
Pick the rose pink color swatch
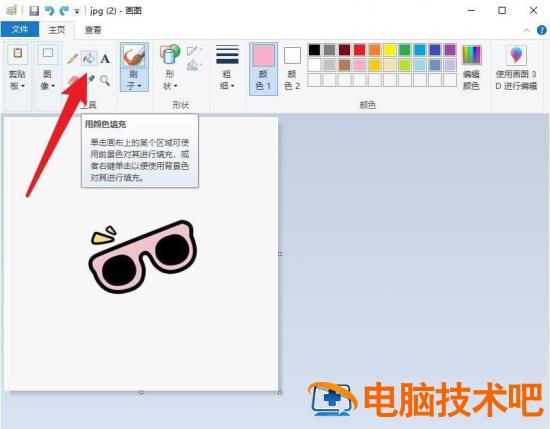click(x=360, y=65)
